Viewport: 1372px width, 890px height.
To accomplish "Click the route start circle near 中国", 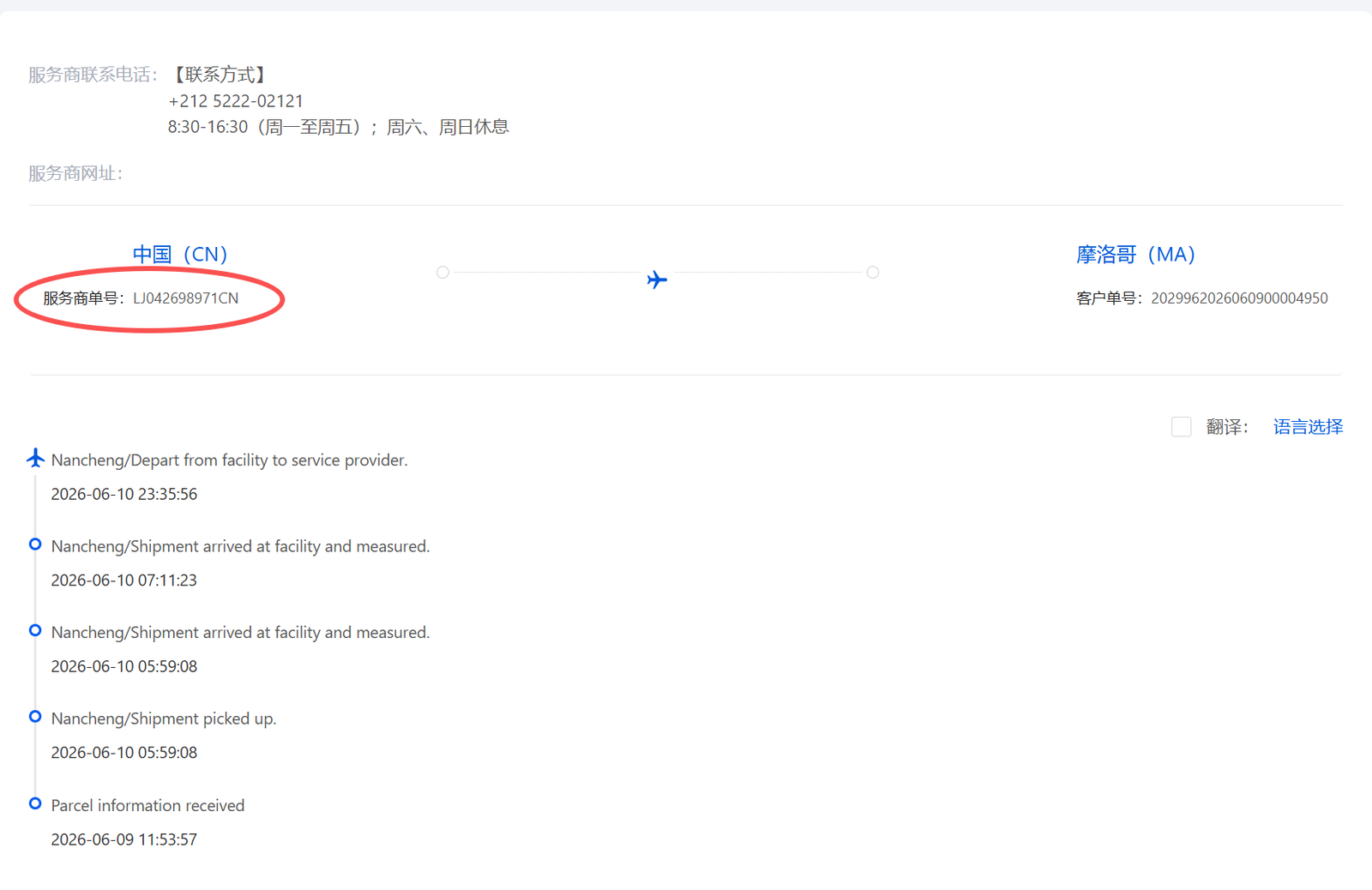I will [442, 273].
